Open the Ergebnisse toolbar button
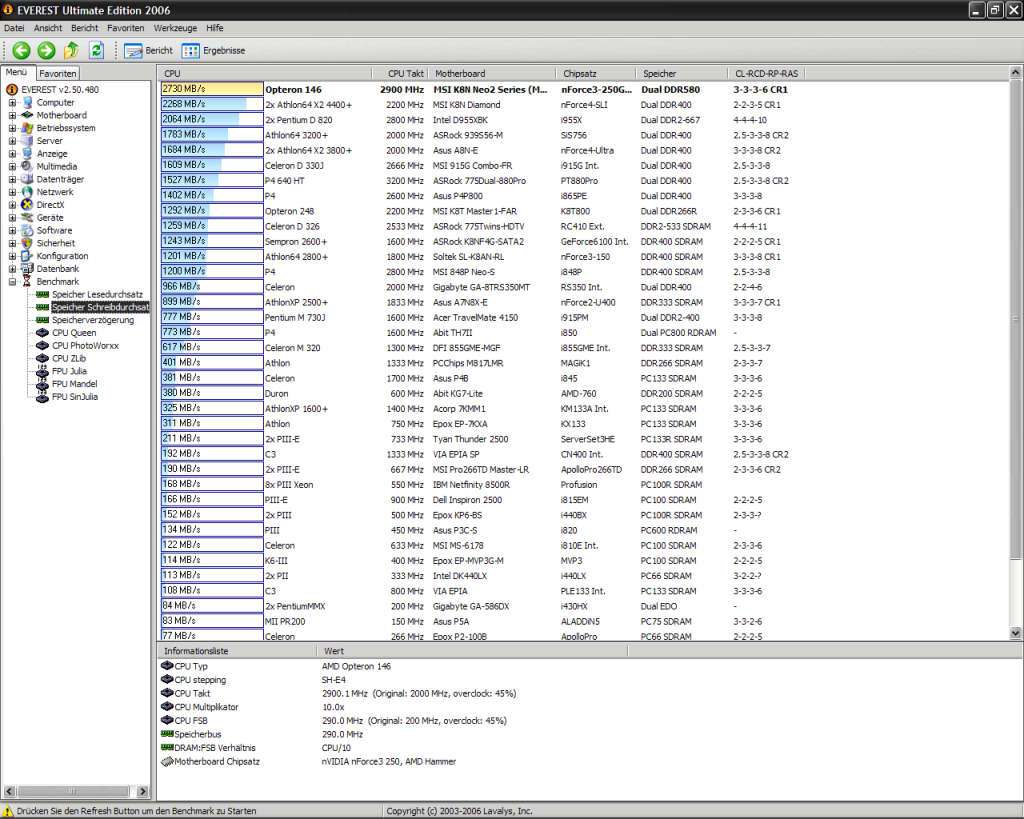Image resolution: width=1024 pixels, height=819 pixels. [214, 50]
